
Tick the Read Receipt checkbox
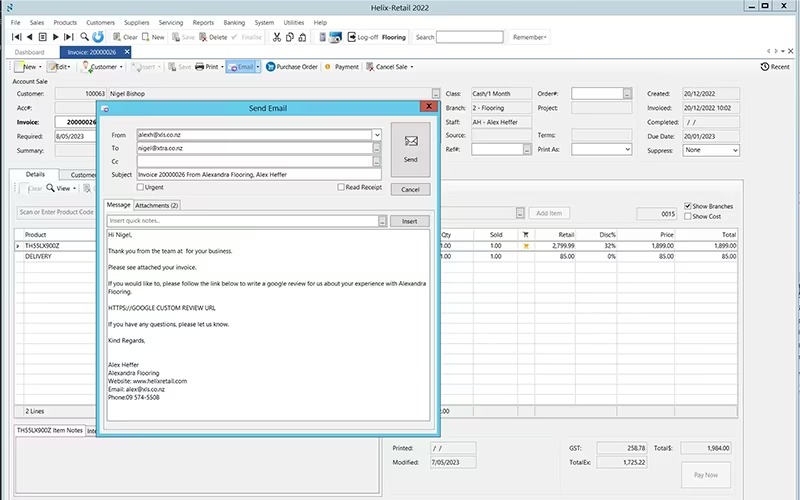pos(341,187)
